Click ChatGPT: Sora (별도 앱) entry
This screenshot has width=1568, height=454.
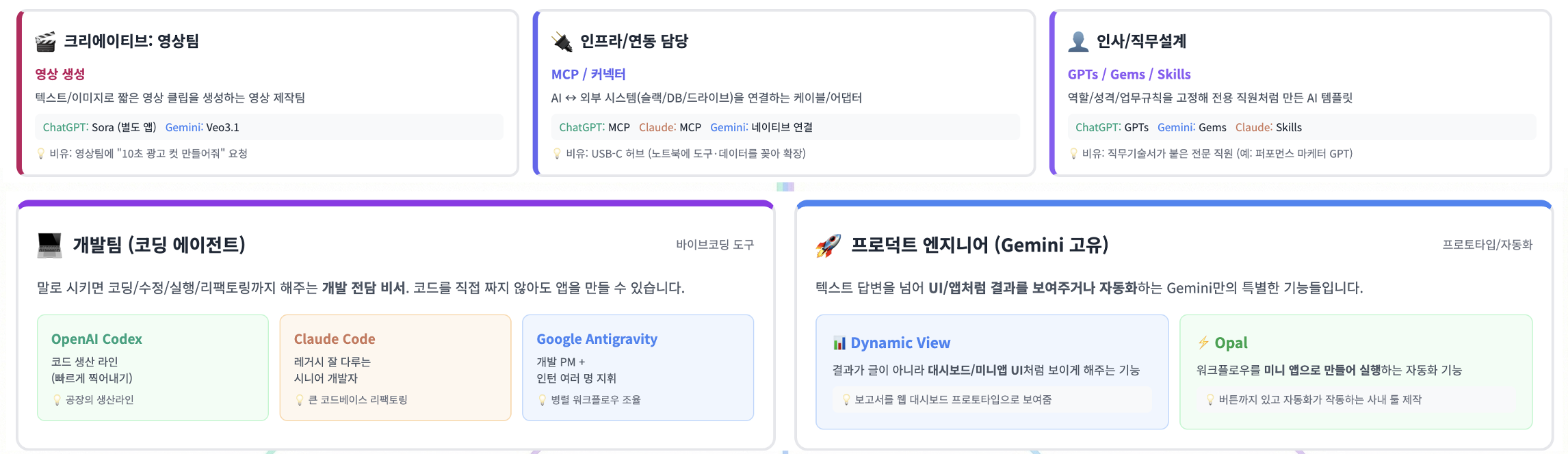100,127
